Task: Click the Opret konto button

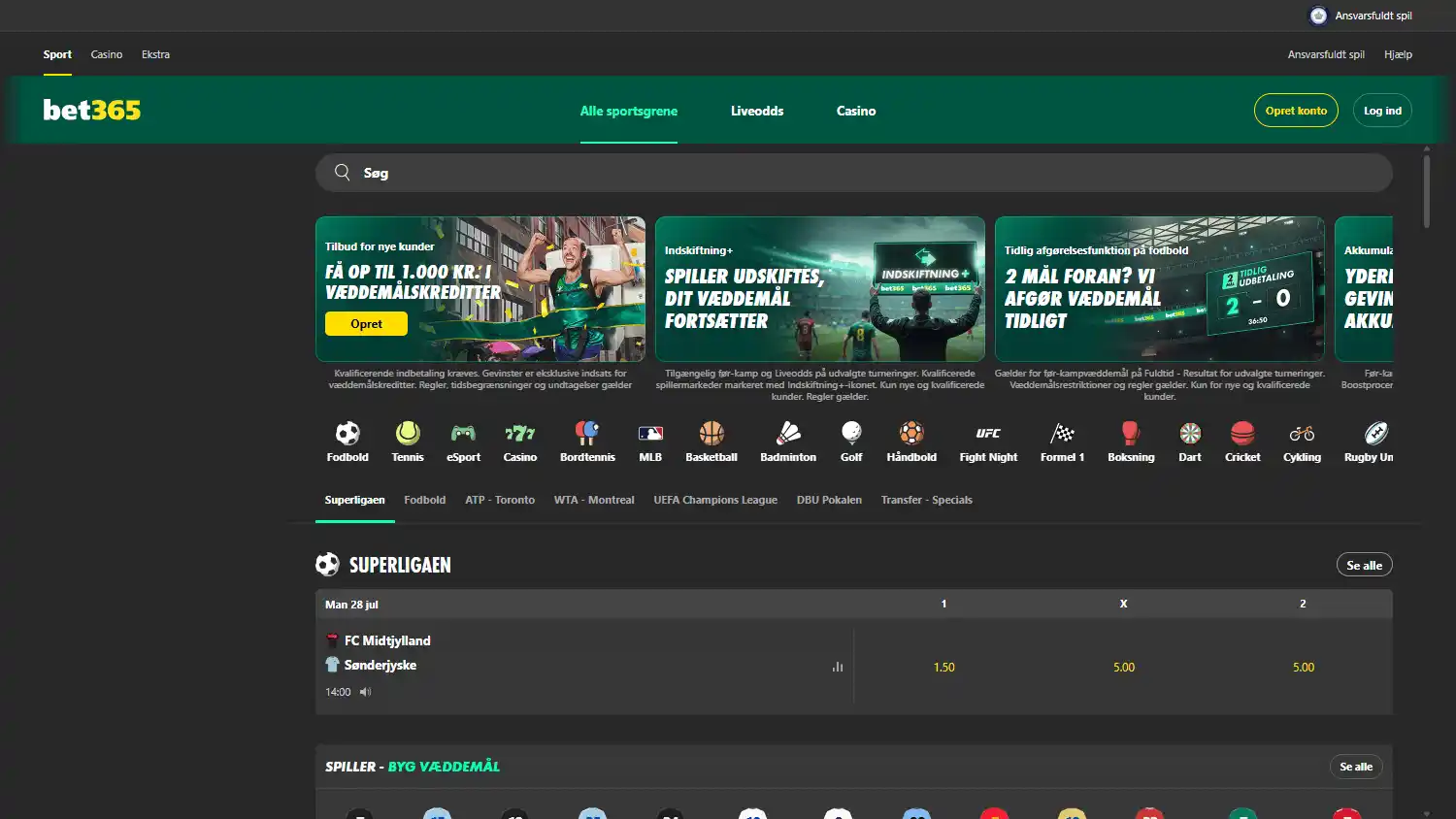Action: coord(1296,111)
